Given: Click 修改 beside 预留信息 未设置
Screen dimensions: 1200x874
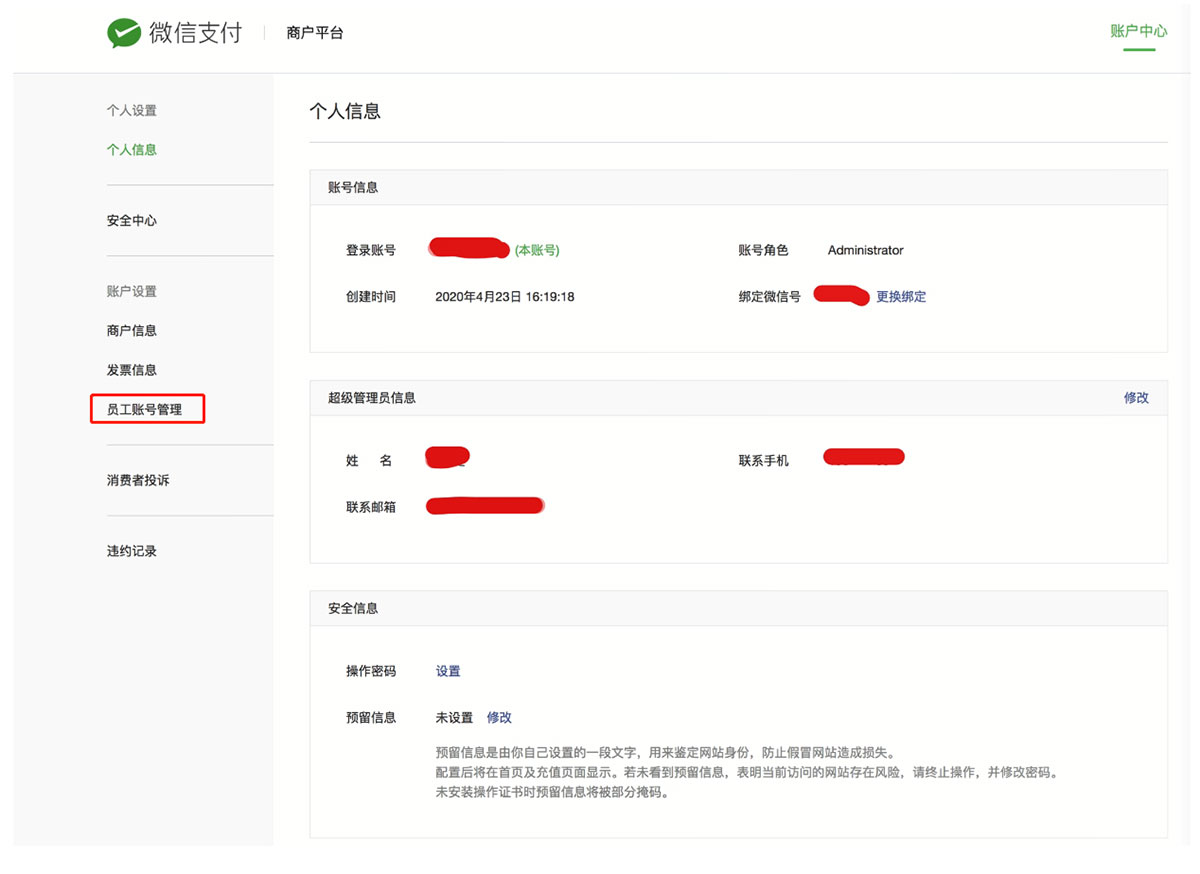Looking at the screenshot, I should pyautogui.click(x=499, y=718).
